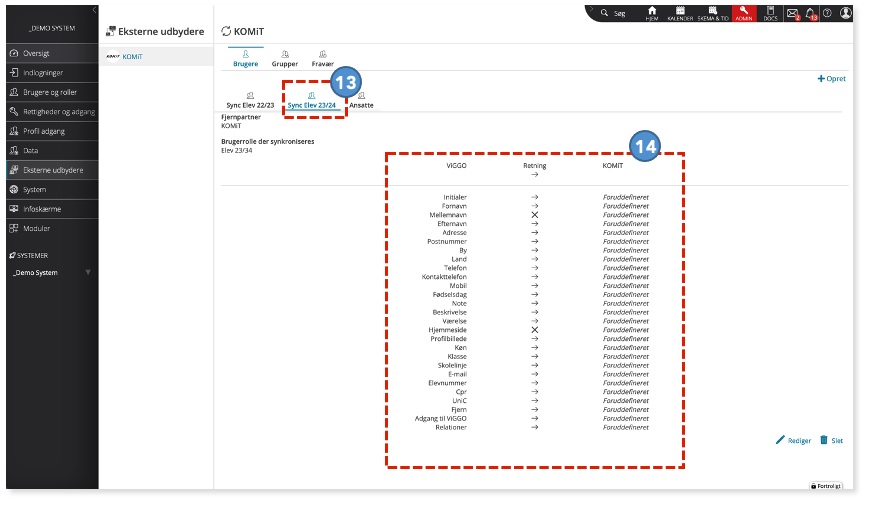Switch to the Grupper tab
The image size is (871, 505).
[x=285, y=58]
